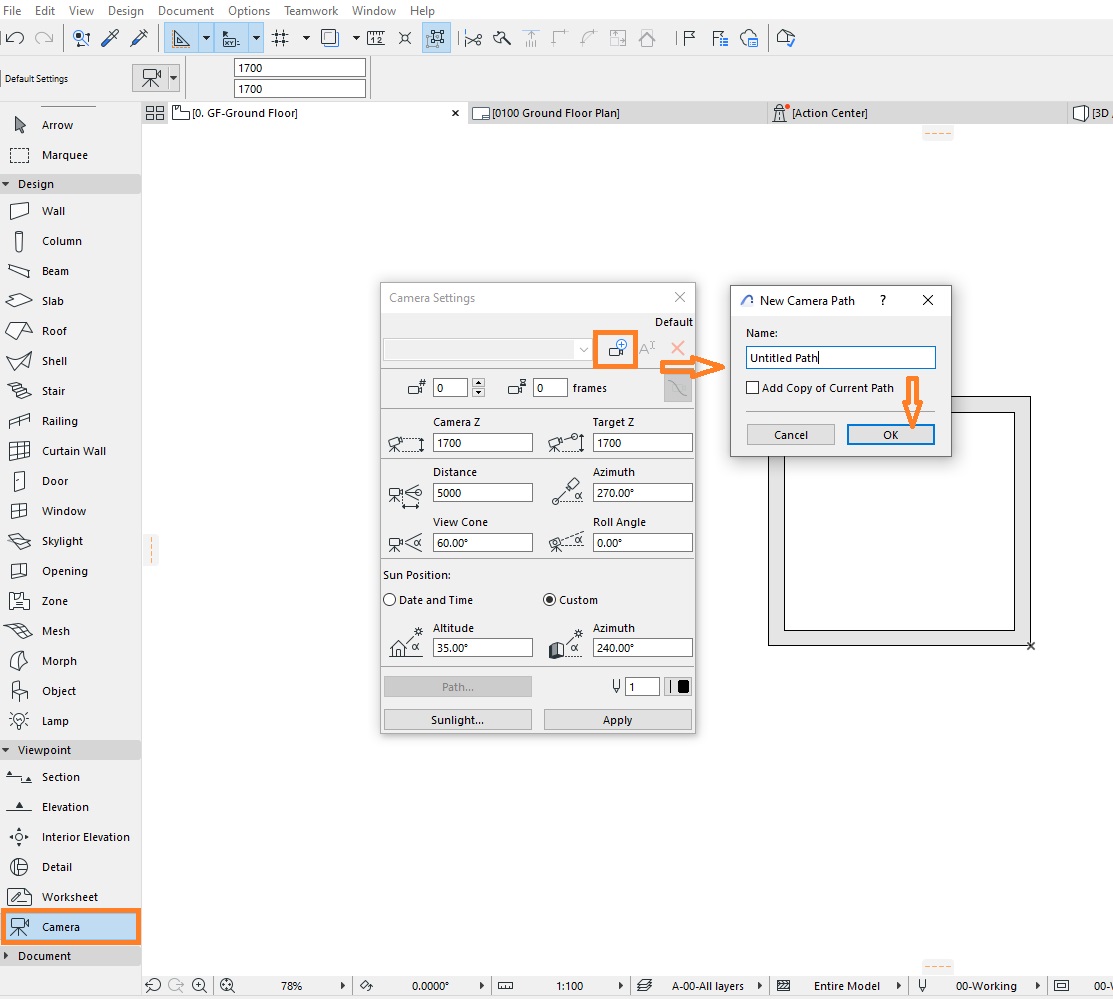Click the New Camera Path icon in Camera Settings
Image resolution: width=1113 pixels, height=999 pixels.
click(615, 350)
